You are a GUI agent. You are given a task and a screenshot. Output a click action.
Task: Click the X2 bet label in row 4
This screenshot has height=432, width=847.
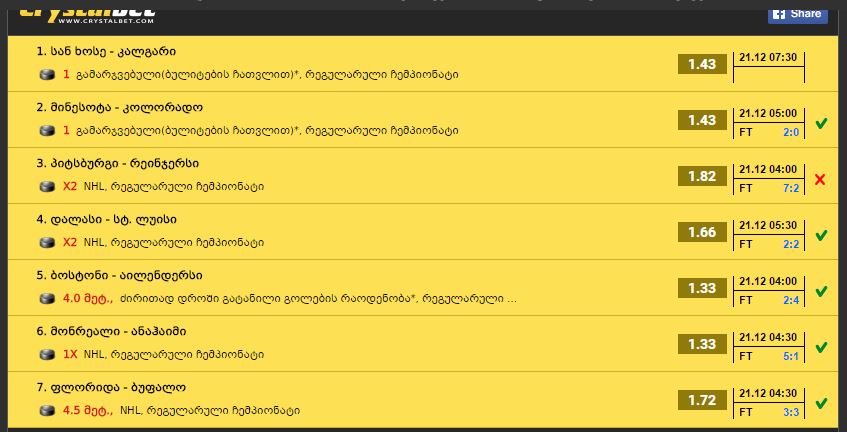pos(70,242)
